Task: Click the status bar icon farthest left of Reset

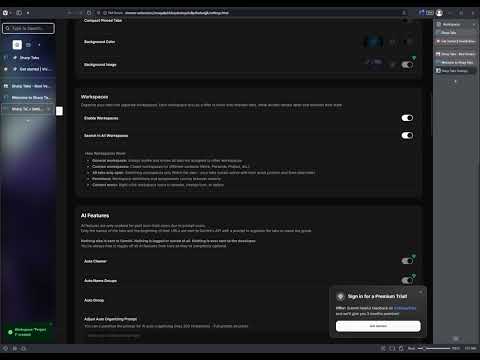Action: pyautogui.click(x=383, y=348)
